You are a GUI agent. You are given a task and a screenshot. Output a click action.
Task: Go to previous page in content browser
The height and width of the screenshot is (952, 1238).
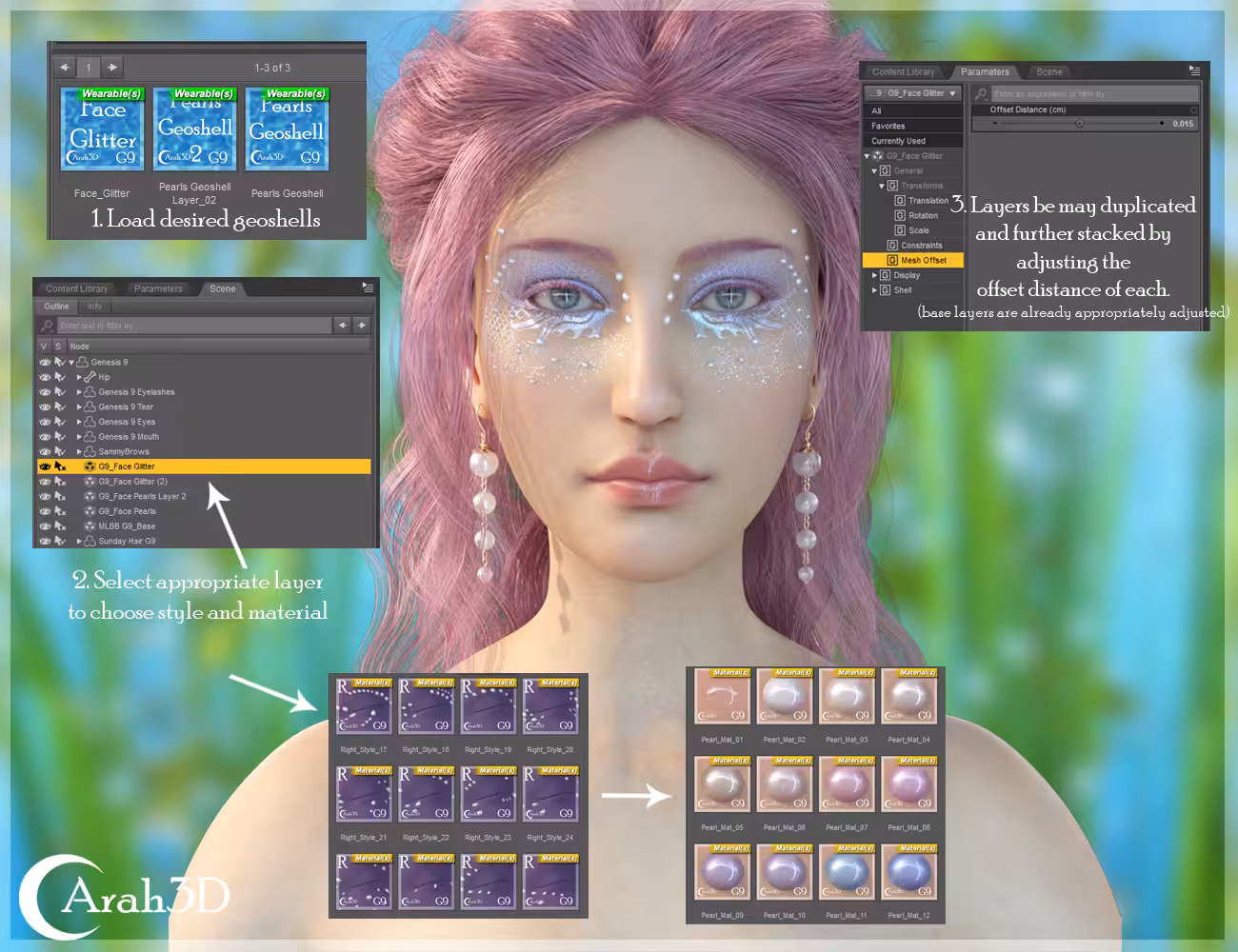pos(64,68)
